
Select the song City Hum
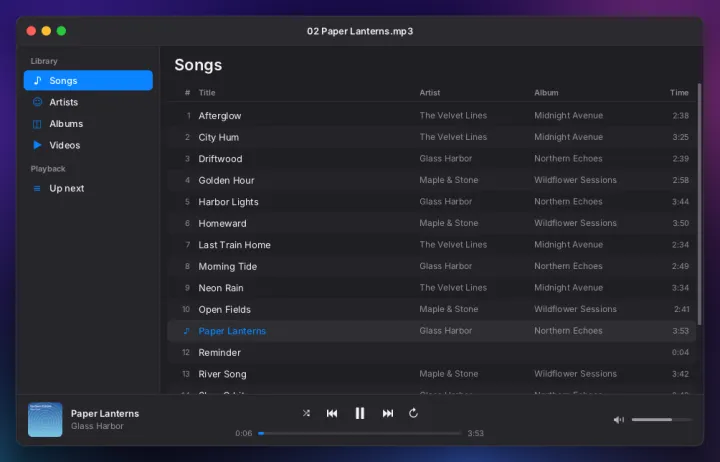pos(219,137)
